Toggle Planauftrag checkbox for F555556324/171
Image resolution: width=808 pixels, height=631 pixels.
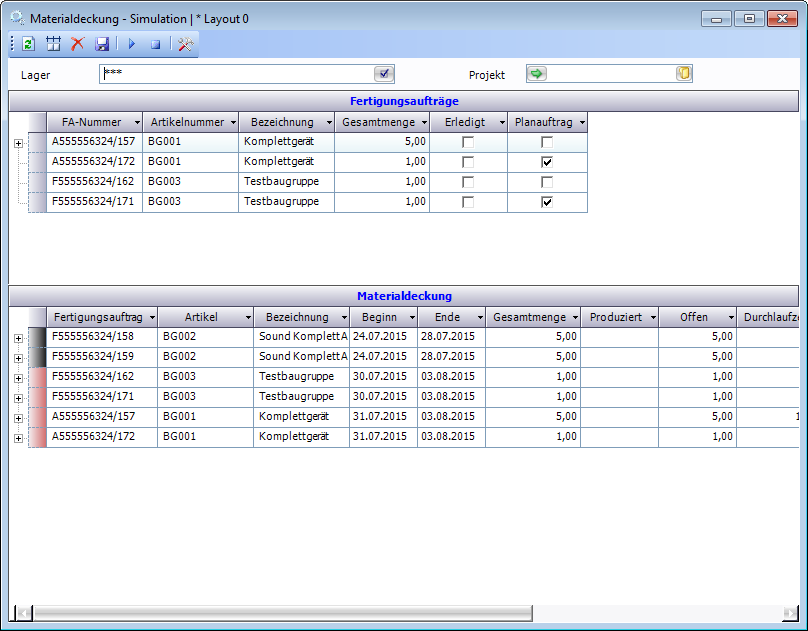[547, 202]
